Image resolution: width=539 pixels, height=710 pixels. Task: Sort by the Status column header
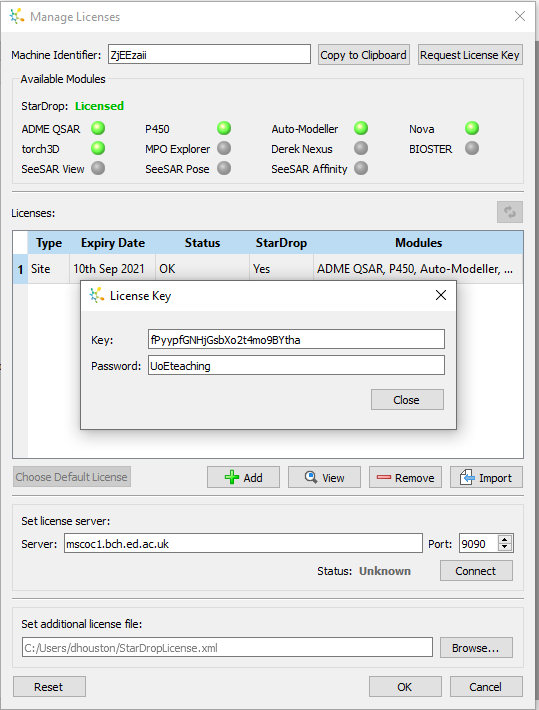tap(202, 243)
